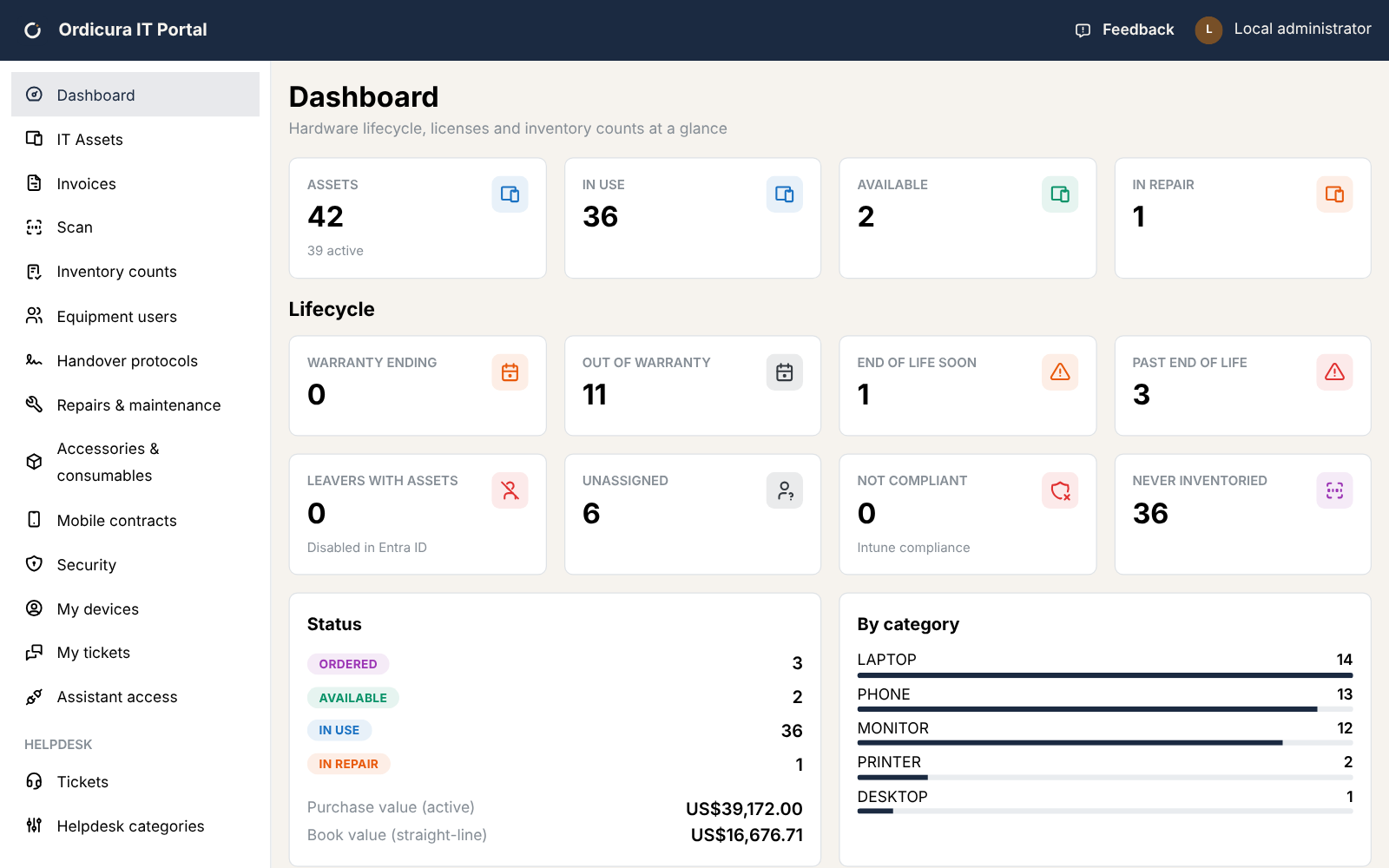The width and height of the screenshot is (1389, 868).
Task: Click the Out of Warranty calendar icon
Action: [785, 372]
